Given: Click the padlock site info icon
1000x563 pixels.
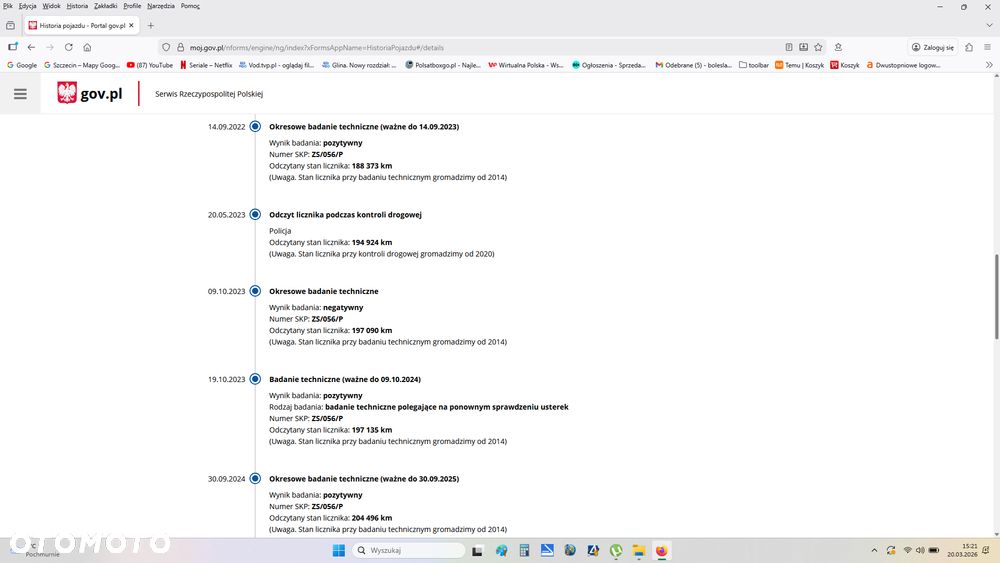Looking at the screenshot, I should point(180,47).
